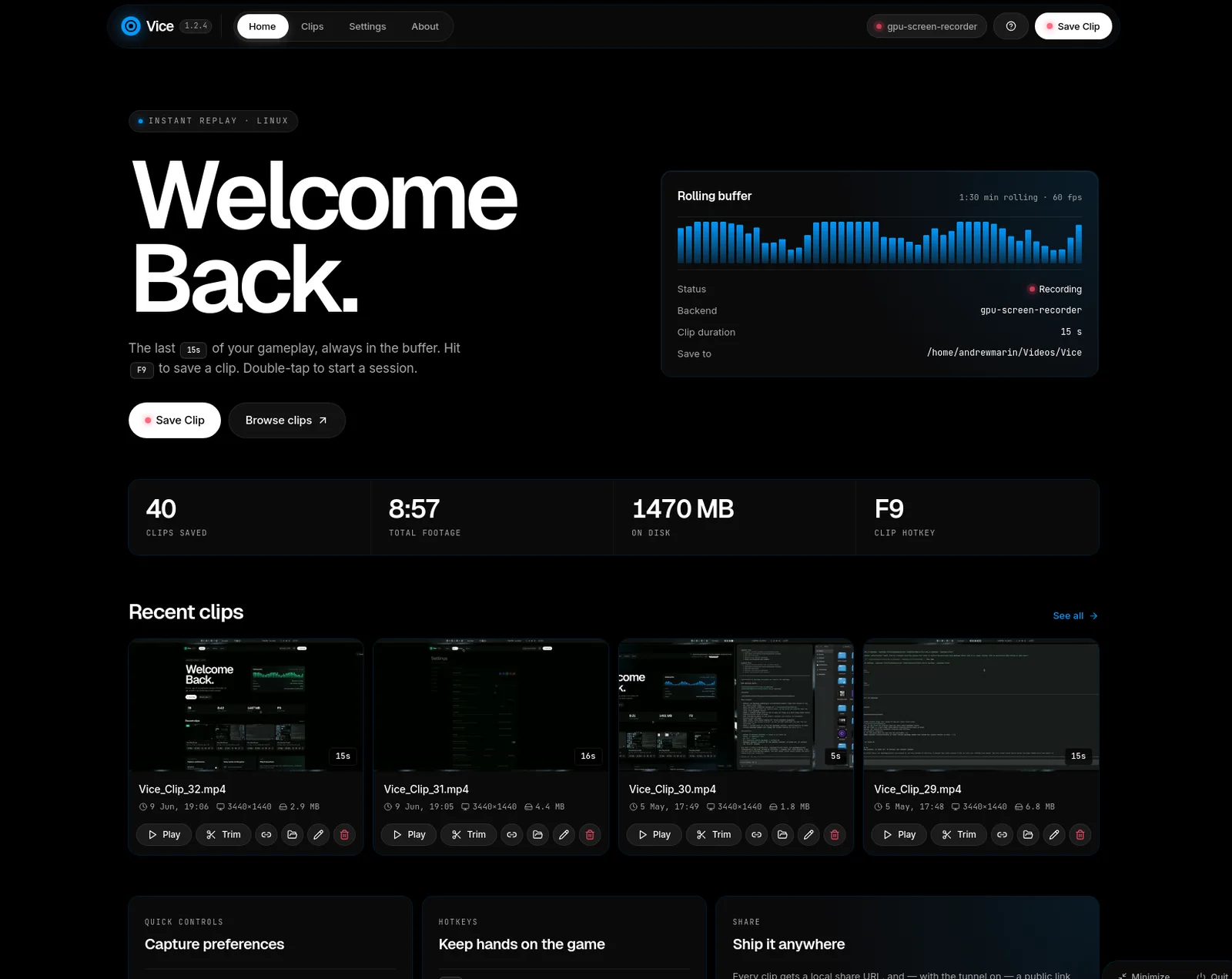Delete Vice_Clip_32.mp4 with trash icon
The height and width of the screenshot is (979, 1232).
[344, 834]
